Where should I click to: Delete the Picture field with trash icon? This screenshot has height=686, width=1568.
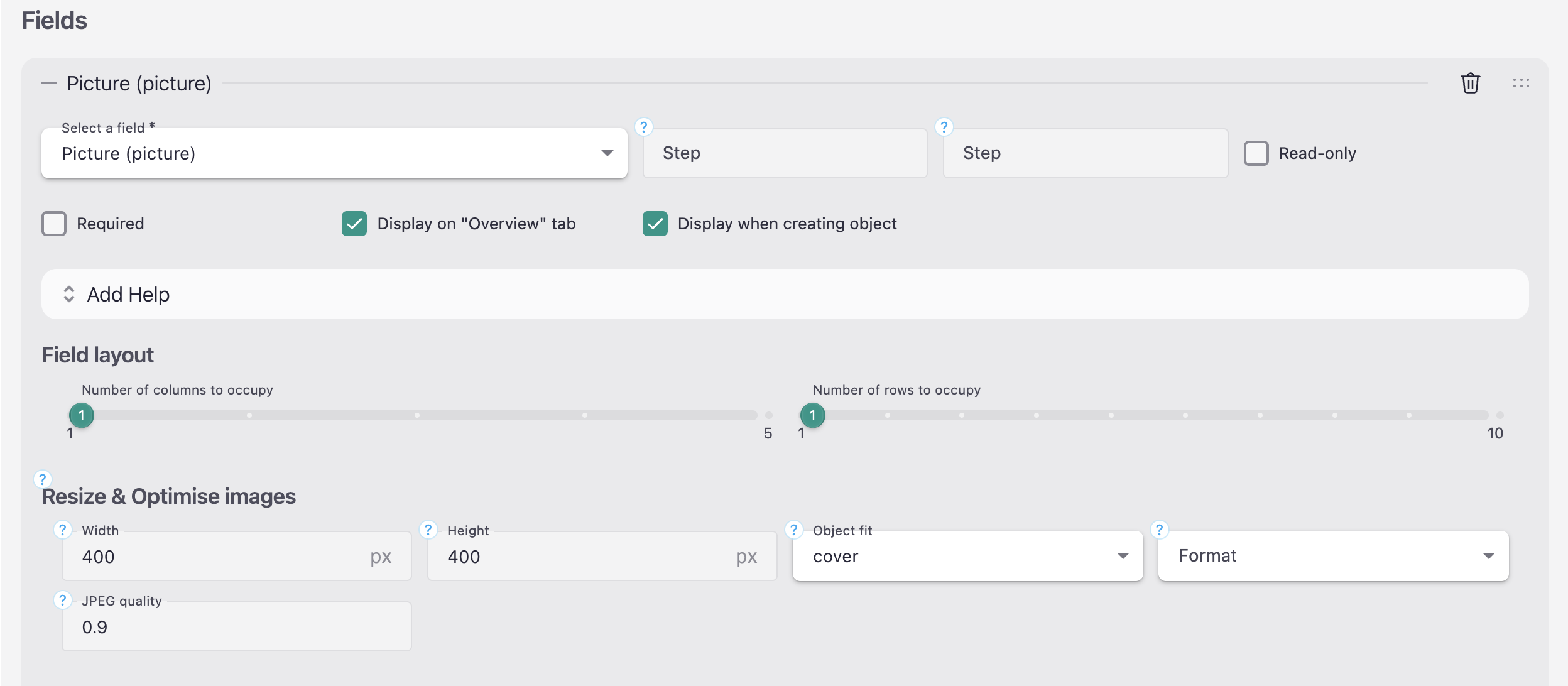(1470, 83)
